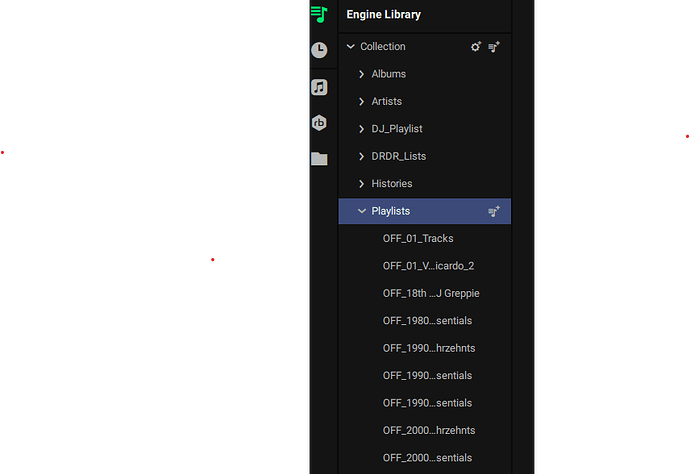The image size is (690, 474).
Task: Click the Engine Library header title
Action: [384, 15]
